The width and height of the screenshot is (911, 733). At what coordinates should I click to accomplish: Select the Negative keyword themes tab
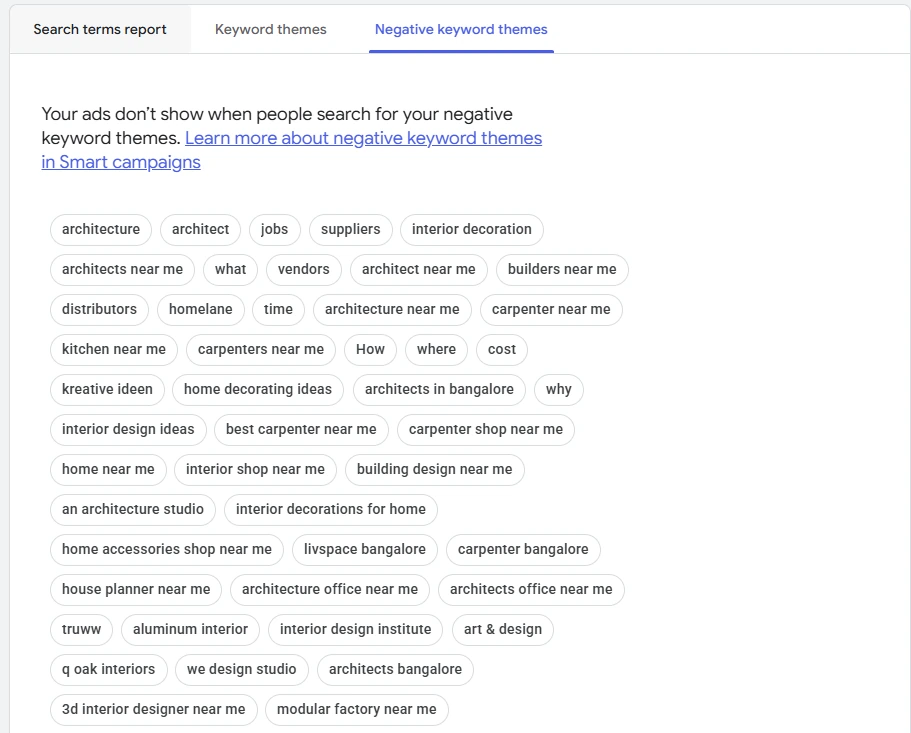pyautogui.click(x=461, y=30)
